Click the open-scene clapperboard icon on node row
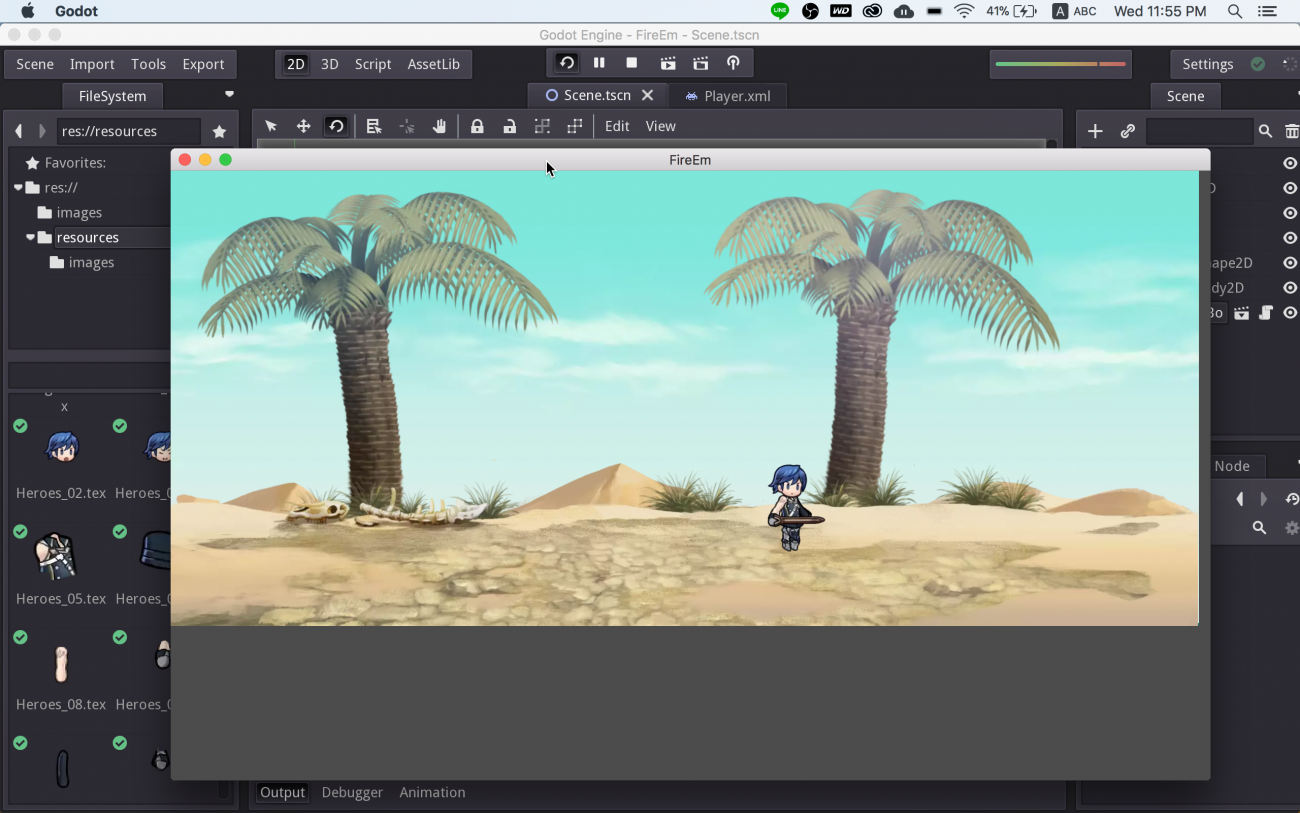 [1241, 313]
